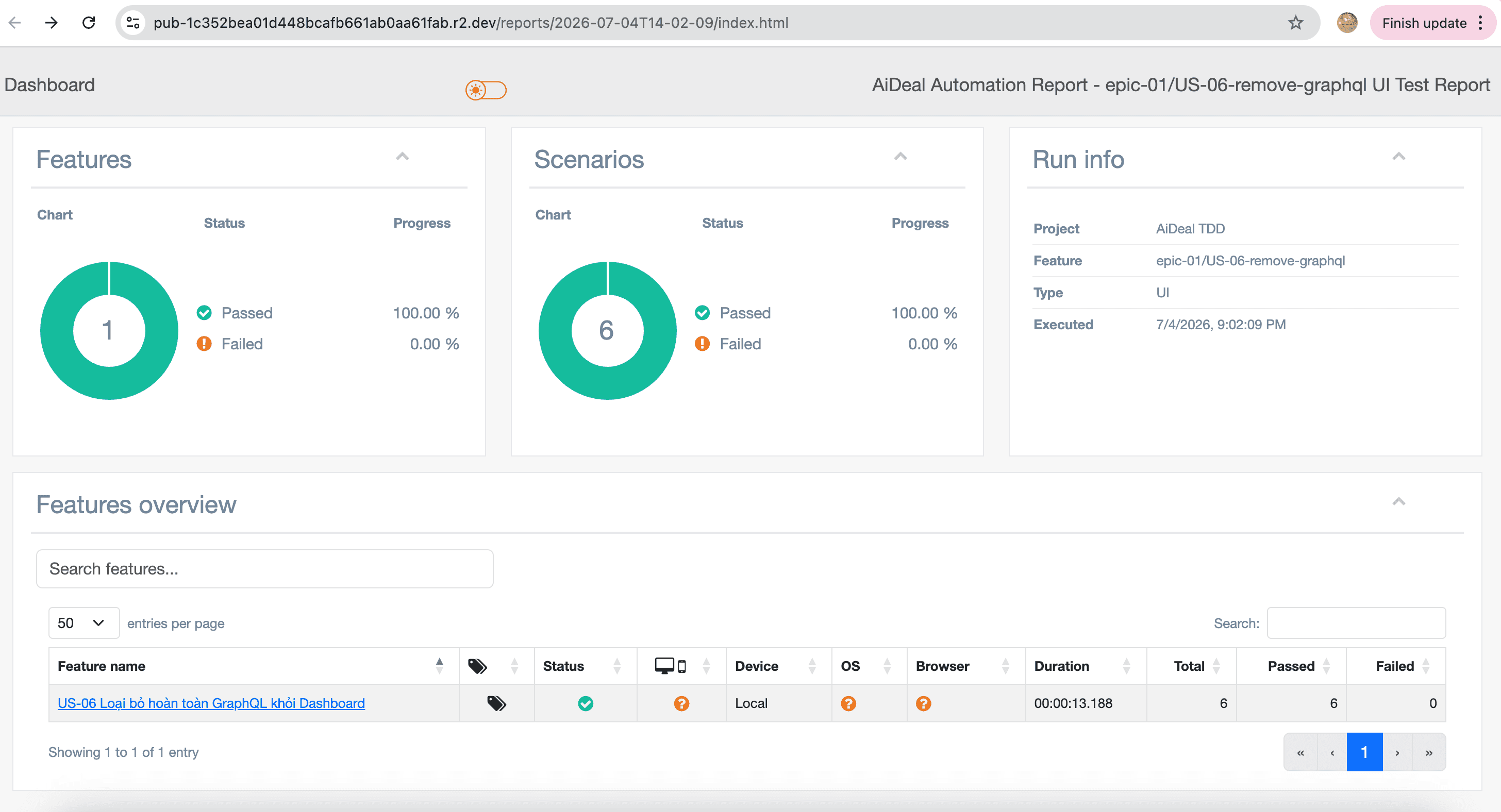The height and width of the screenshot is (812, 1501).
Task: Focus the Search features input
Action: (264, 568)
